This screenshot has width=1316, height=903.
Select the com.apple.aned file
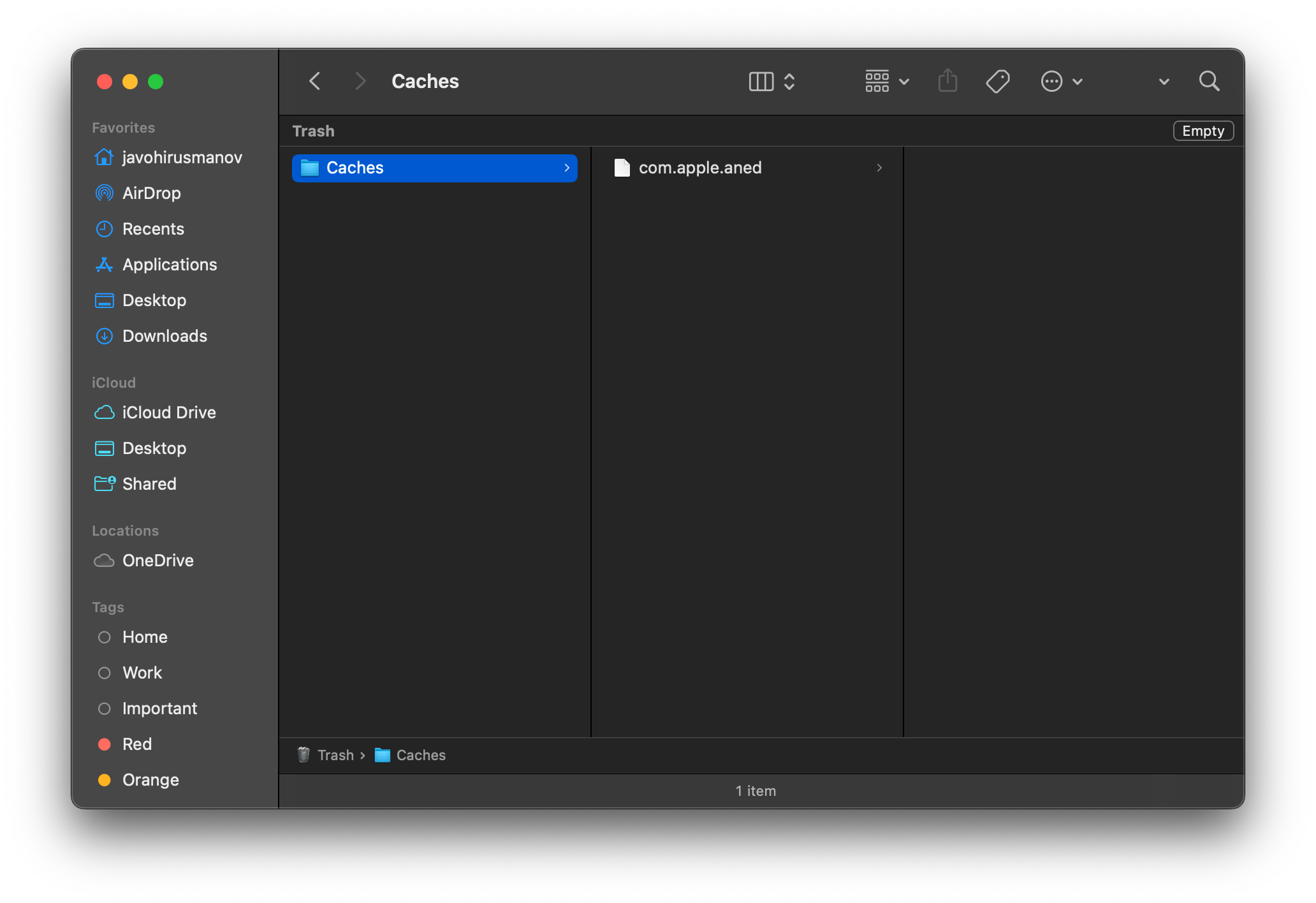pyautogui.click(x=699, y=168)
